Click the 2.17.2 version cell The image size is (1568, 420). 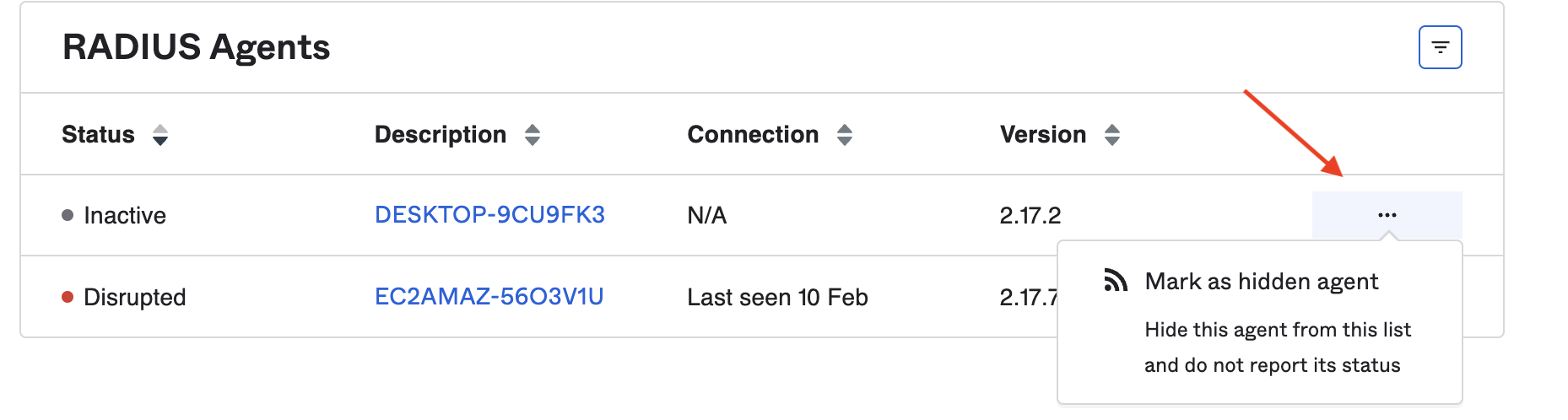[1030, 216]
